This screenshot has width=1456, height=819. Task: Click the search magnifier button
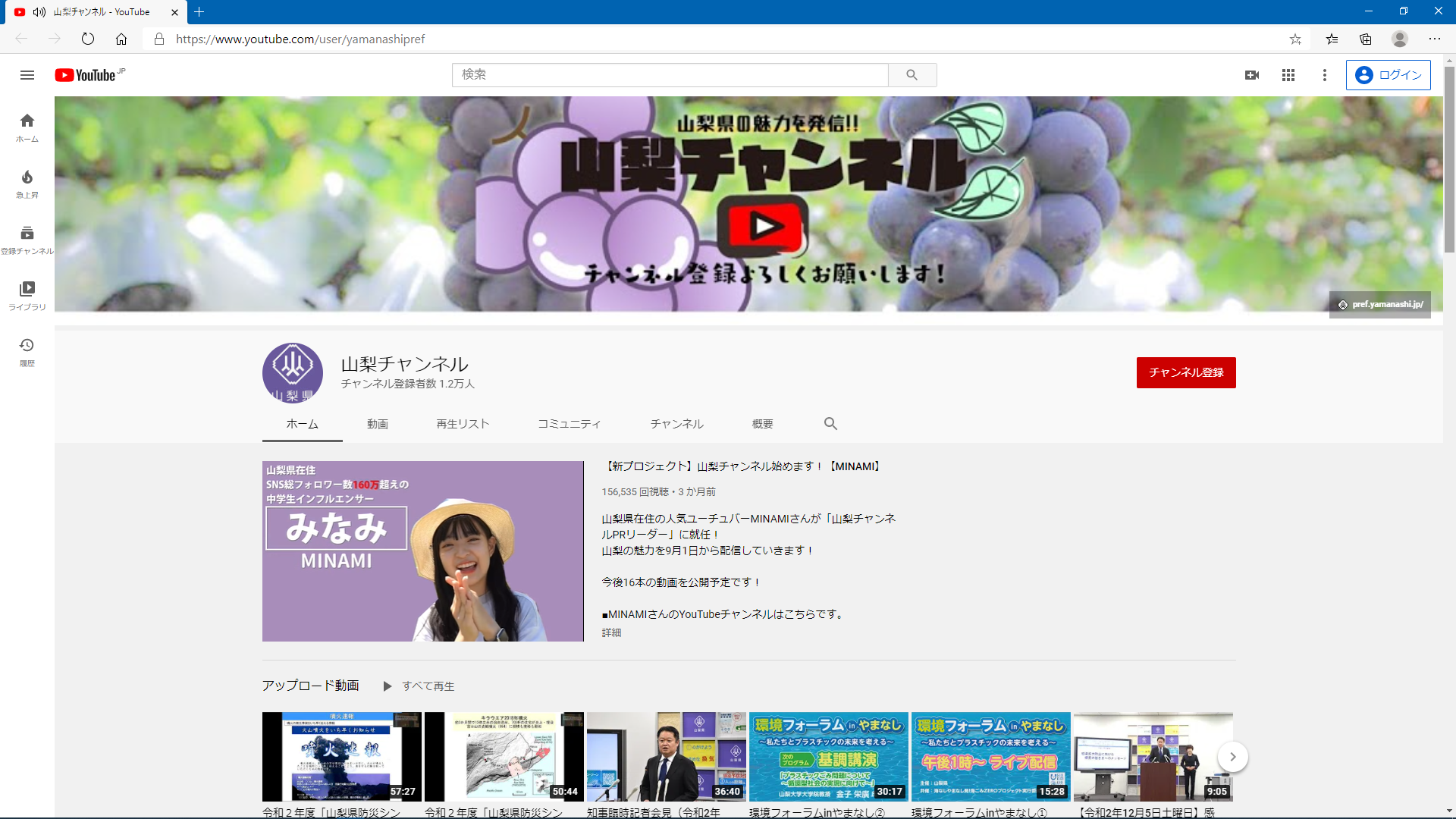[x=912, y=75]
